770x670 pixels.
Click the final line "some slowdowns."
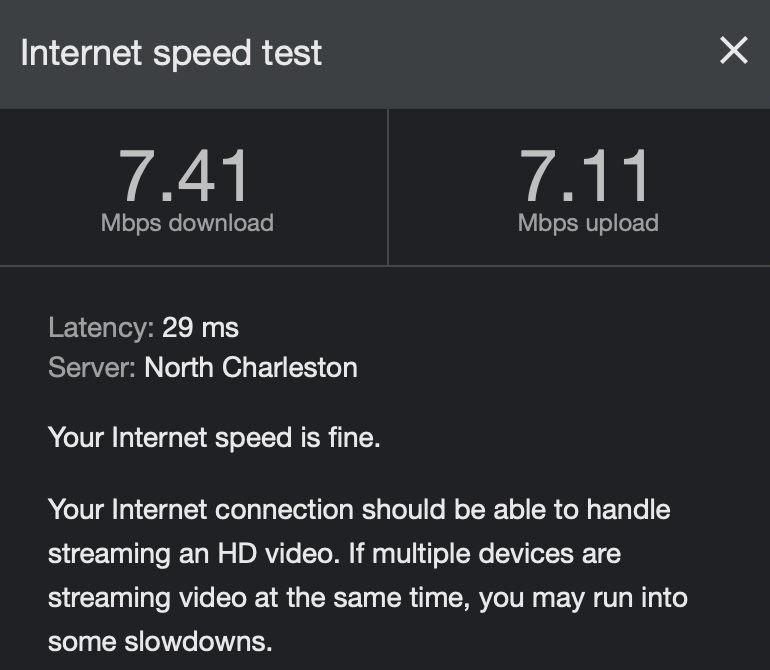[160, 641]
